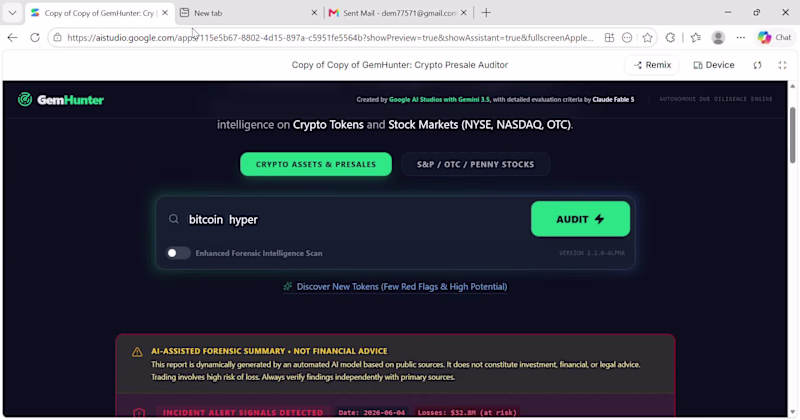This screenshot has width=800, height=420.
Task: Bookmark this page with the star icon
Action: [647, 37]
